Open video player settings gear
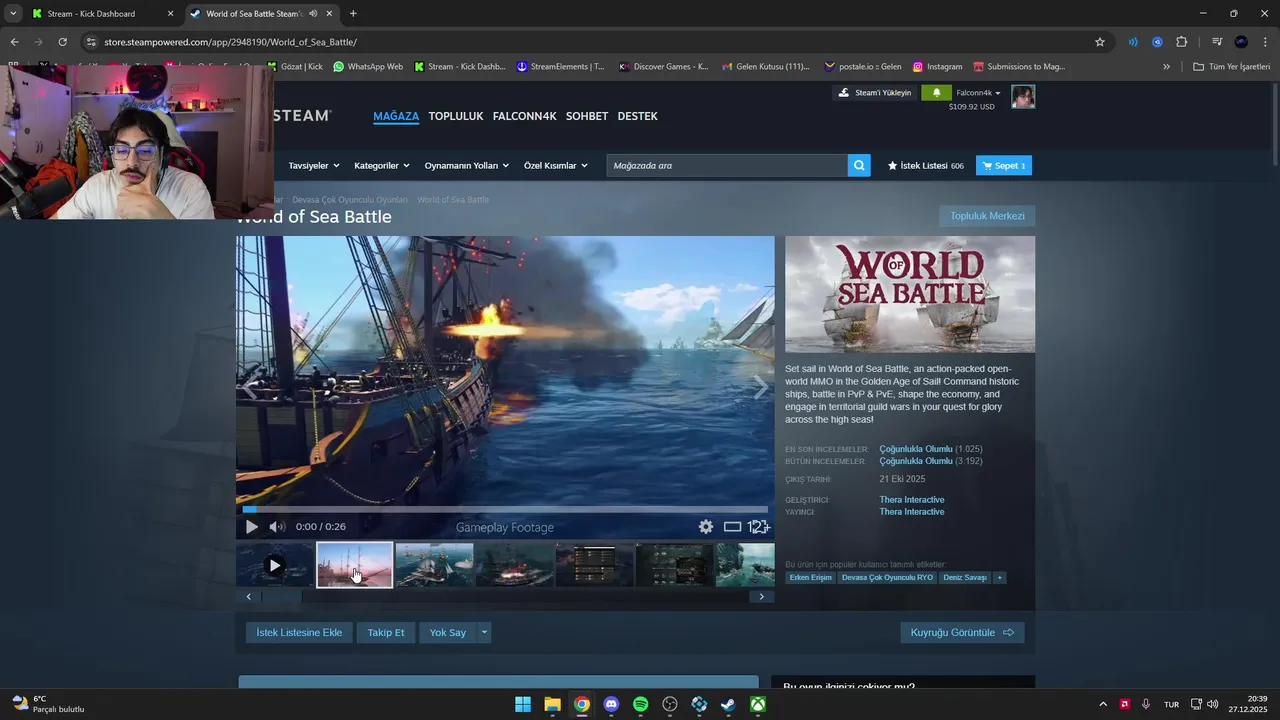The image size is (1280, 720). click(x=706, y=527)
